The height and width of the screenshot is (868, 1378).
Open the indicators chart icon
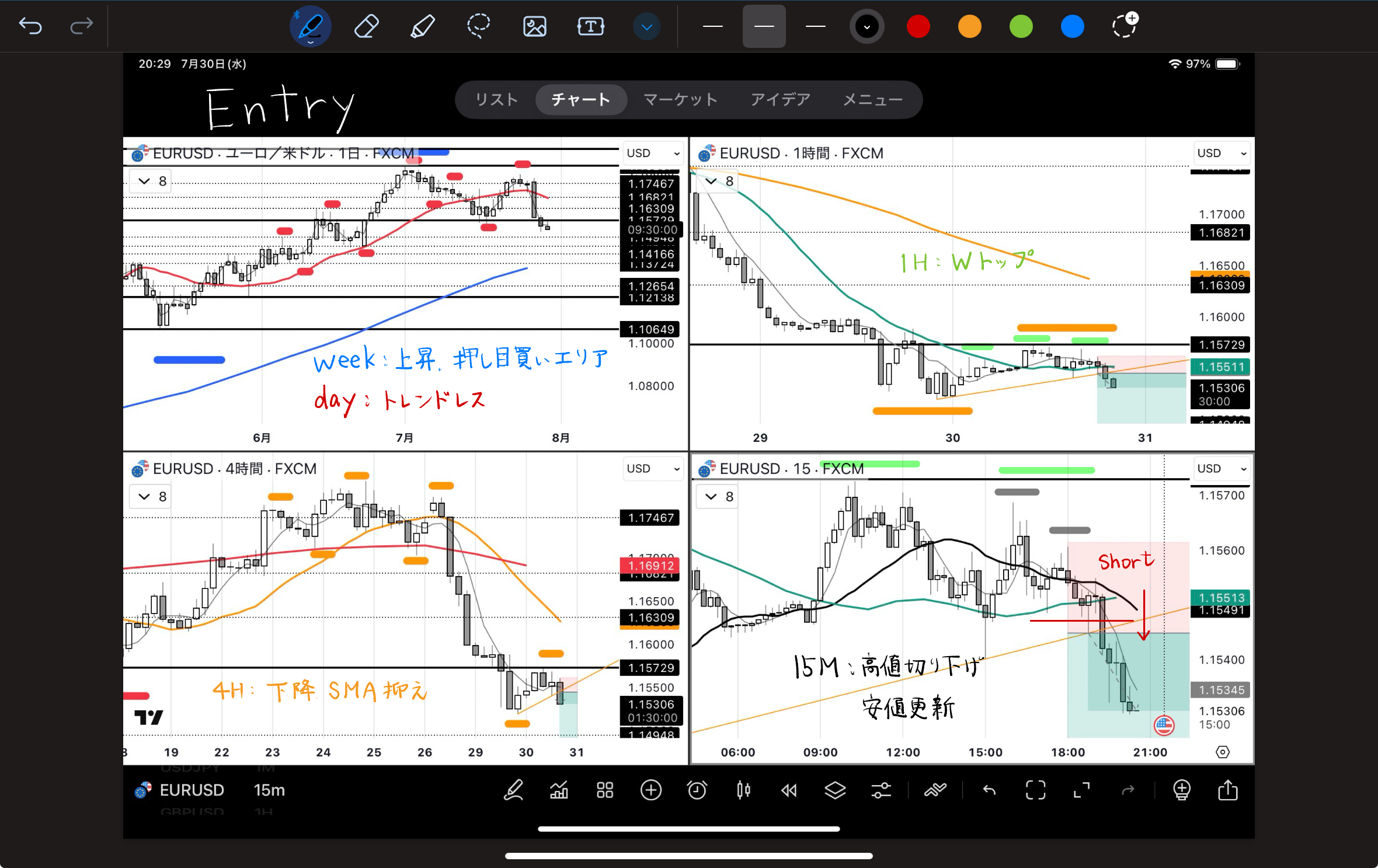coord(559,790)
